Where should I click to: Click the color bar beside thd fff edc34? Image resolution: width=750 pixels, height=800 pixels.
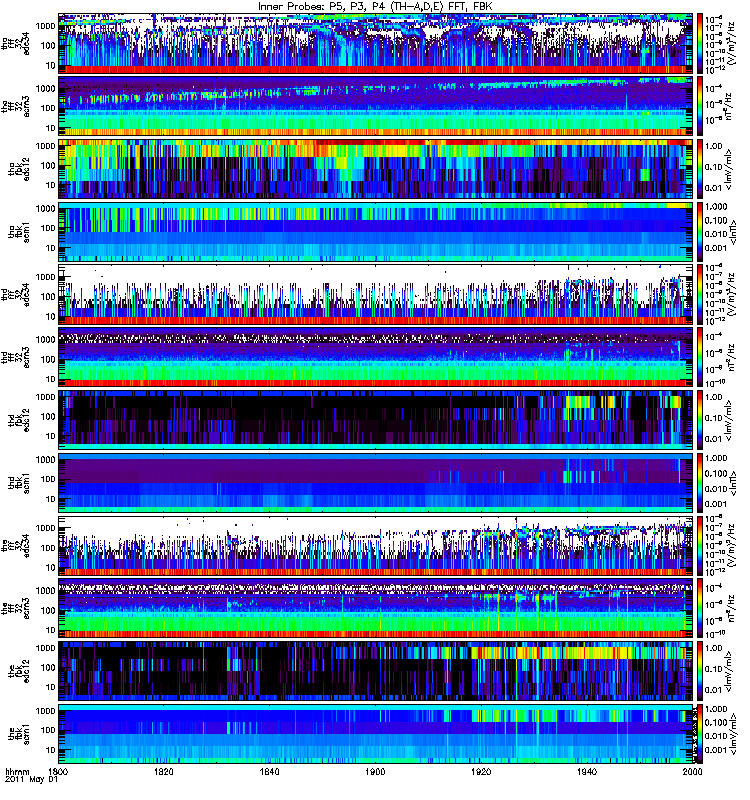click(700, 294)
